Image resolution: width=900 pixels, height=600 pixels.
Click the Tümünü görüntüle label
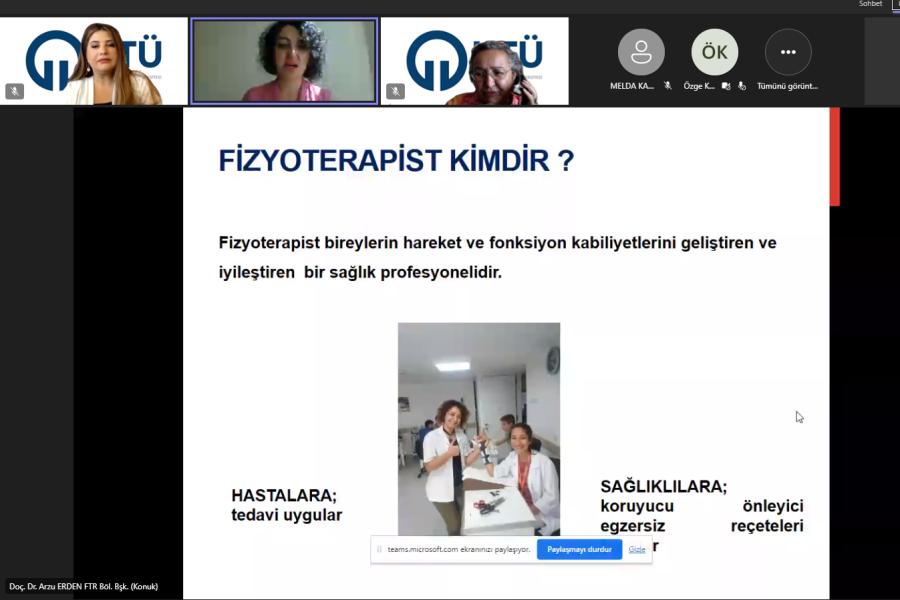[x=787, y=86]
